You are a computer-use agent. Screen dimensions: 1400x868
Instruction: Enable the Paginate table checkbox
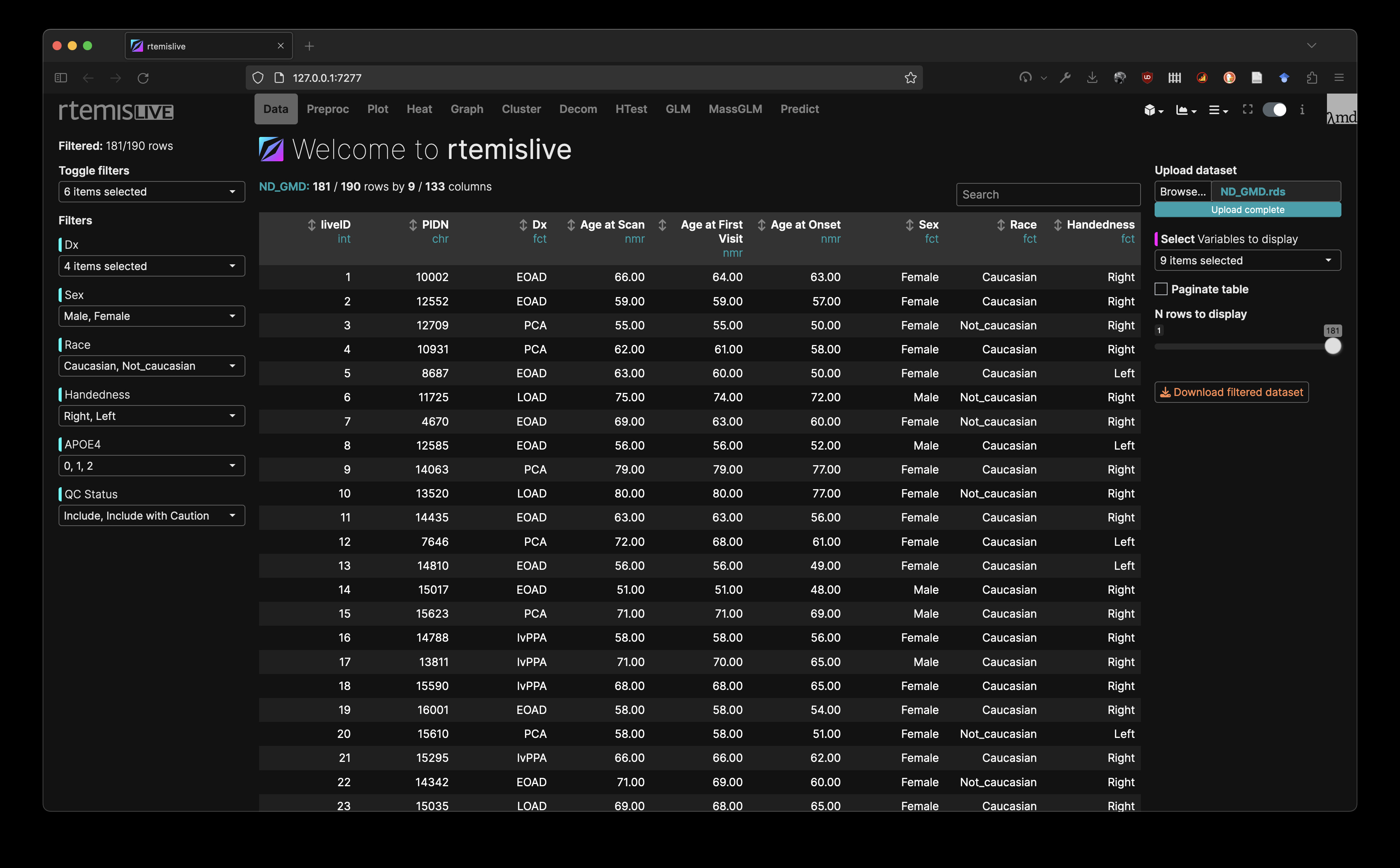(1161, 289)
